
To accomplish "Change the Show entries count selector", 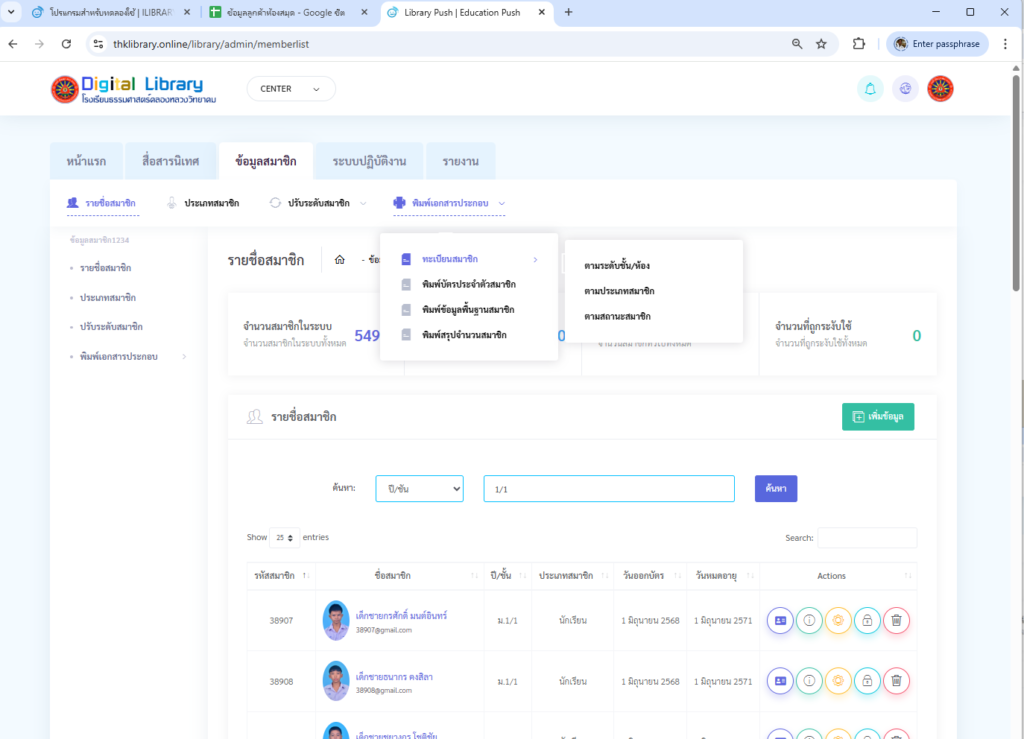I will coord(284,538).
